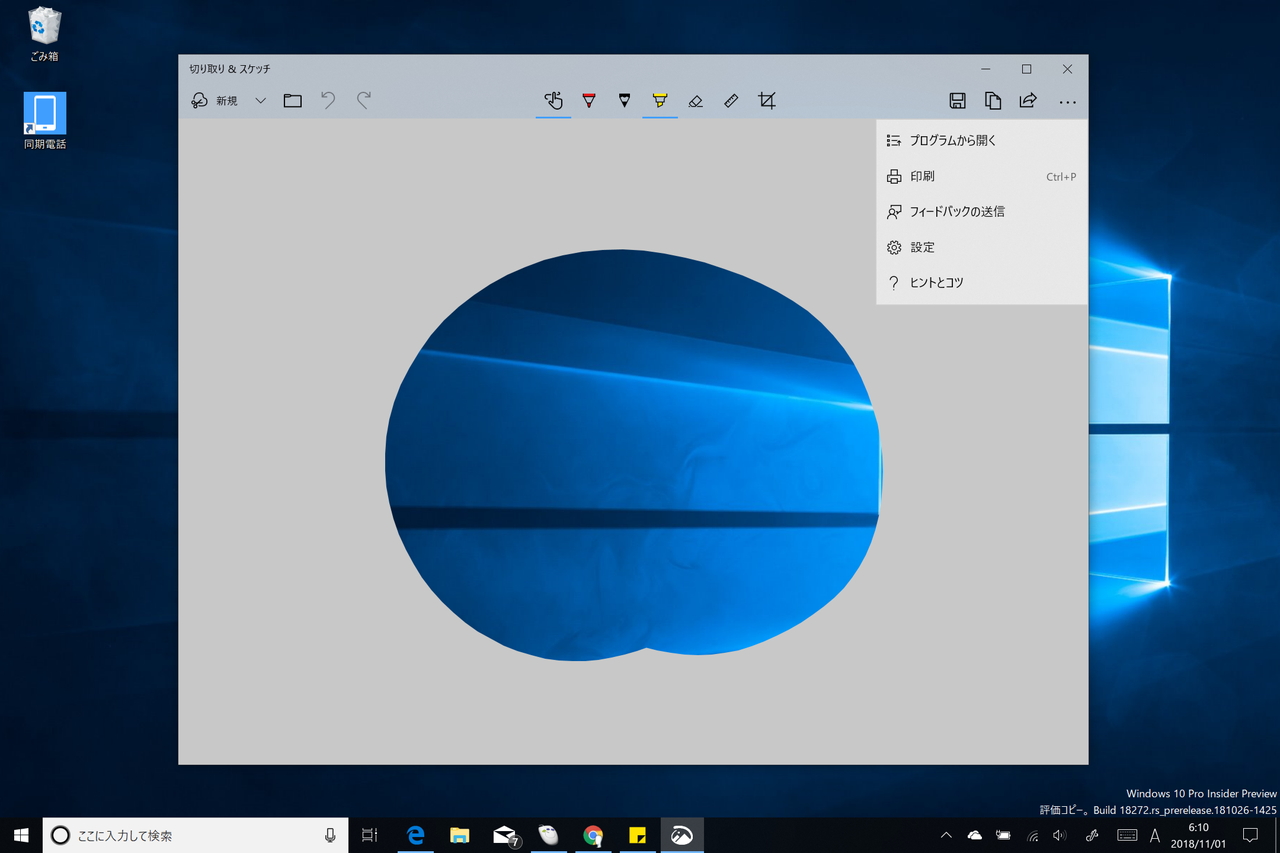
Task: Open ヒントとコツ from the menu
Action: [982, 283]
